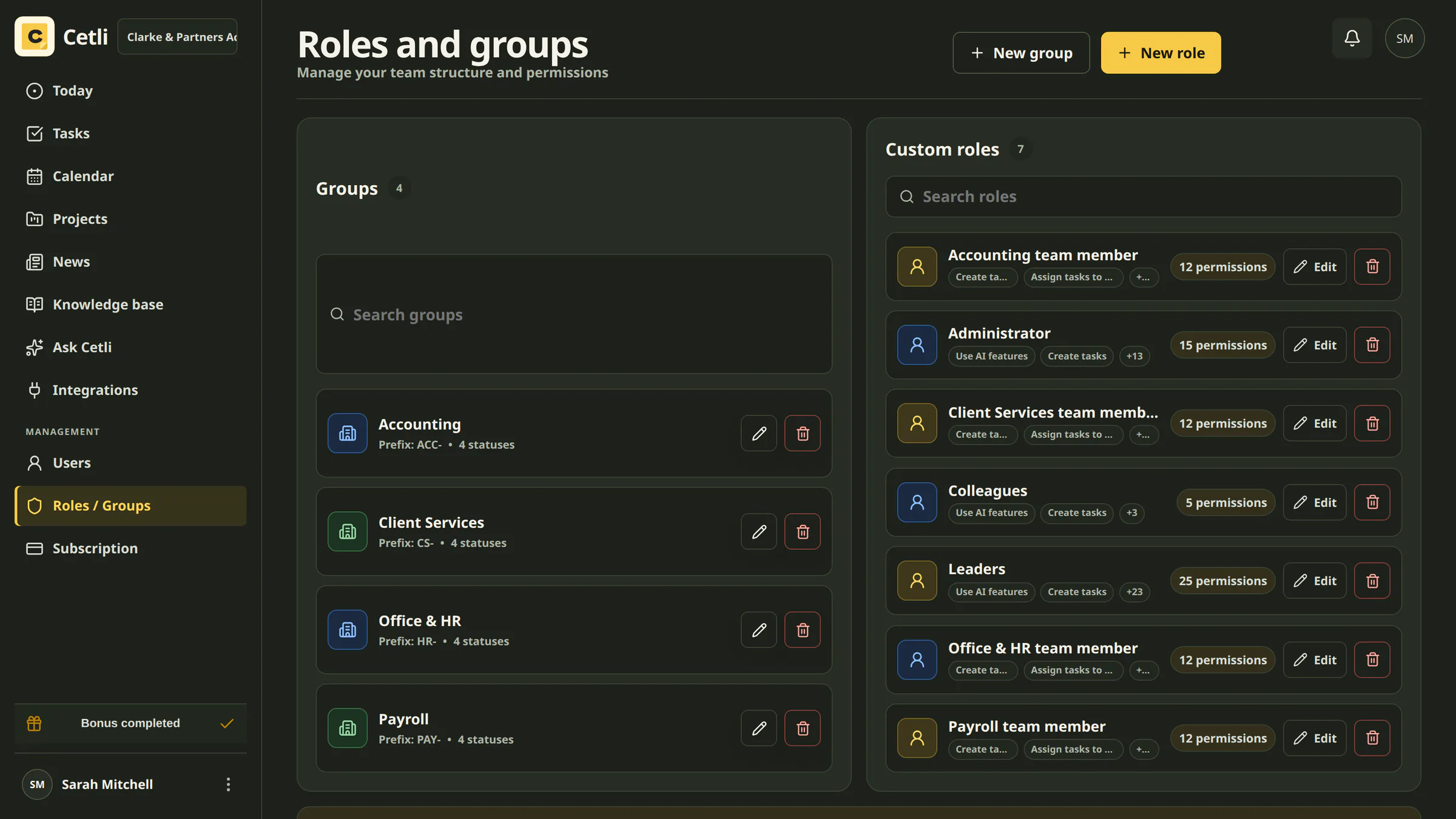This screenshot has height=819, width=1456.
Task: Edit the Payroll team member role
Action: [x=1315, y=738]
